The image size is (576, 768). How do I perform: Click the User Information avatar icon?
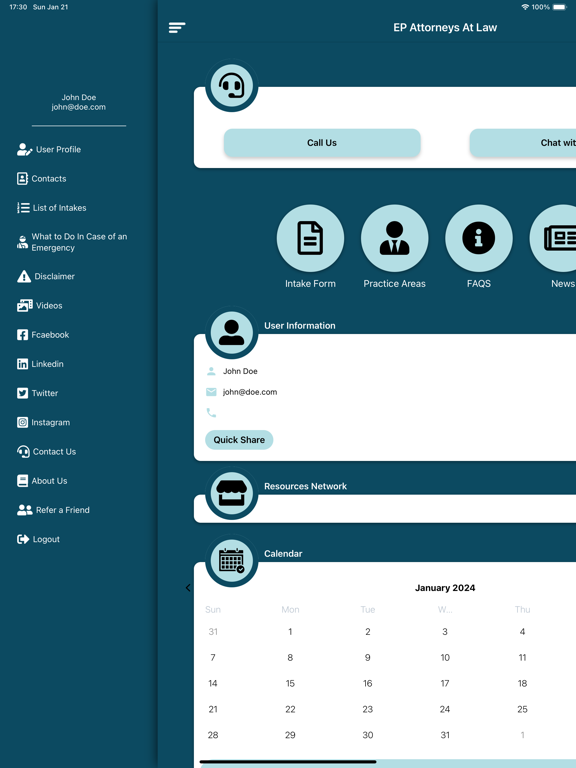coord(231,333)
